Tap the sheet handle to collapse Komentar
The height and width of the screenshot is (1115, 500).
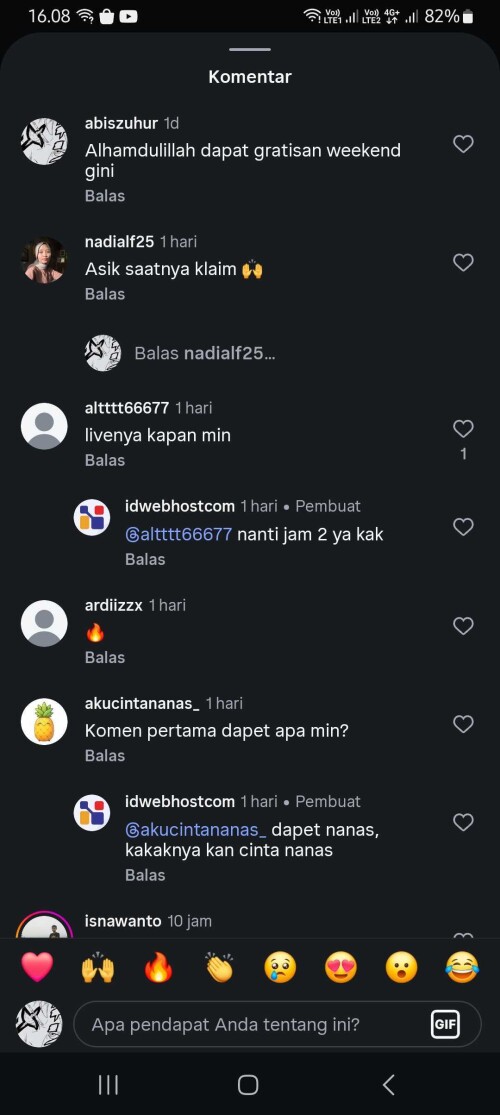click(250, 50)
